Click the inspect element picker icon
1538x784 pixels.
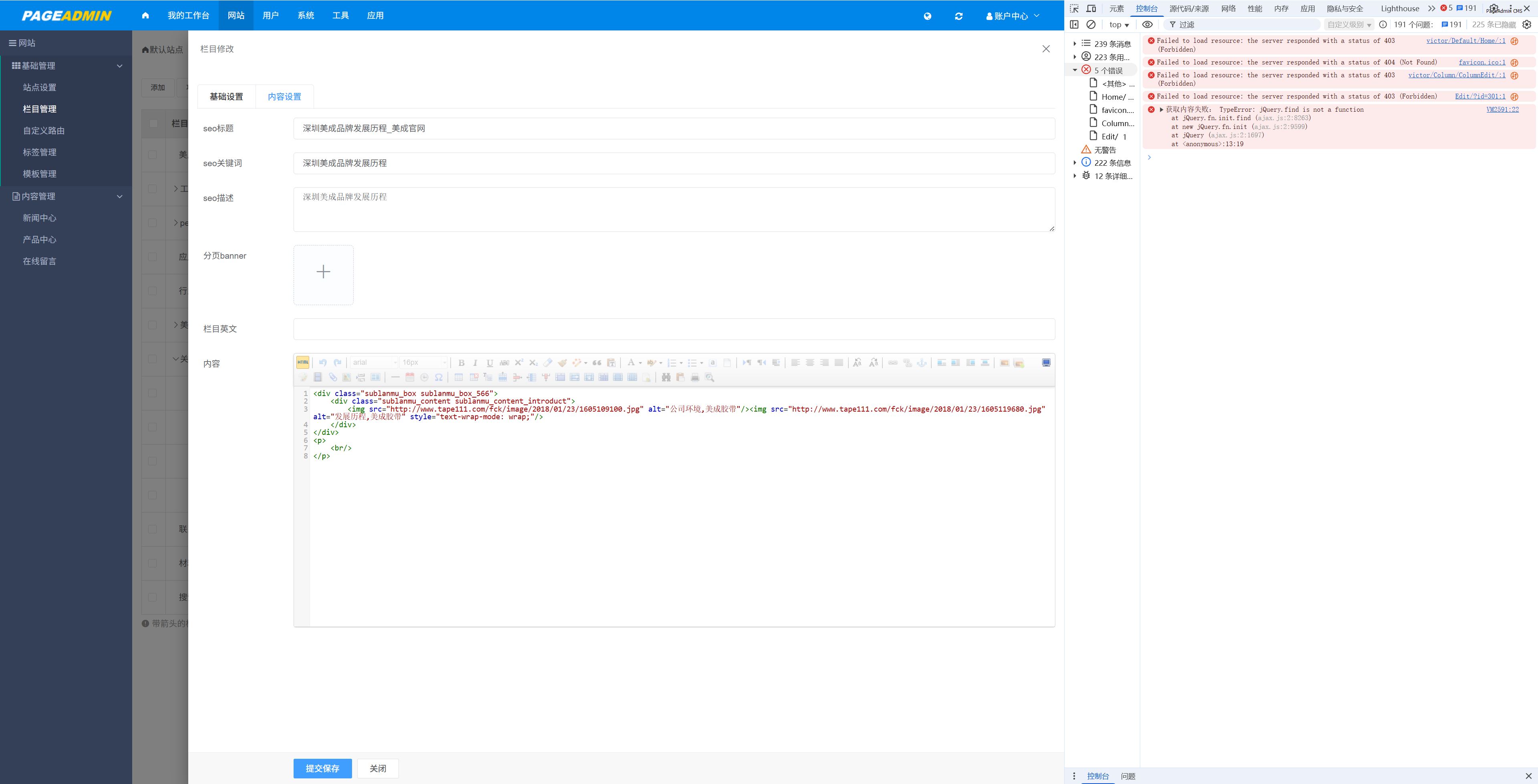click(1074, 8)
